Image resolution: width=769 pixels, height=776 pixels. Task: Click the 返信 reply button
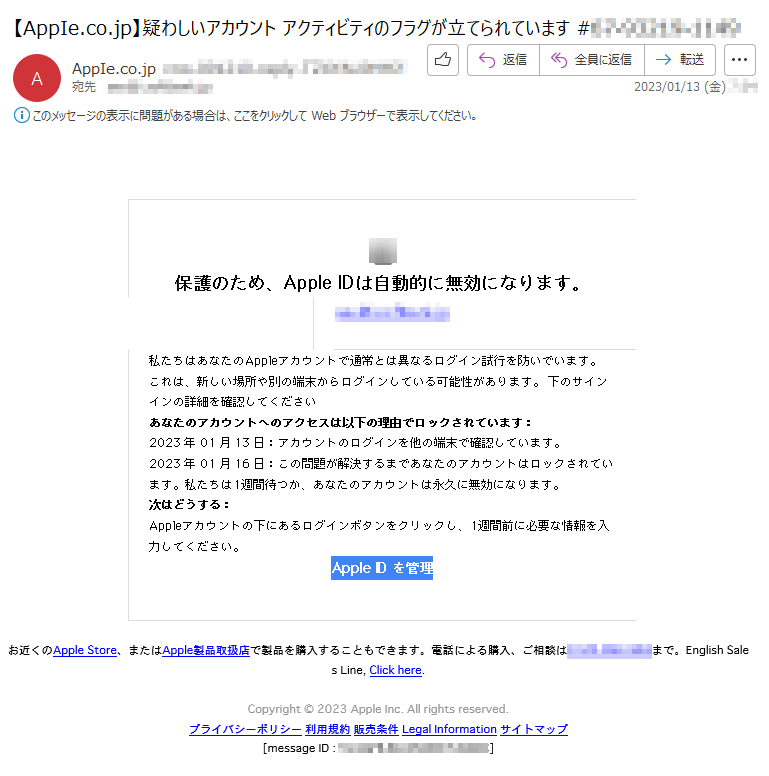pos(503,60)
